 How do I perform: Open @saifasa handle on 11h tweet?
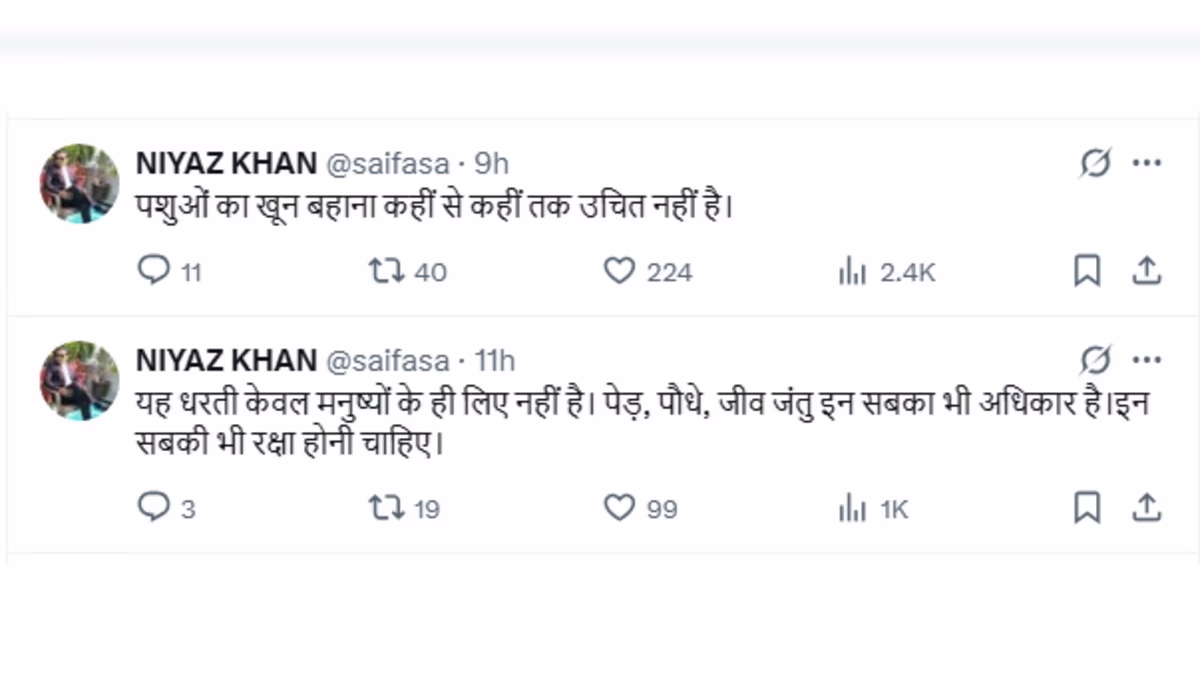tap(387, 360)
